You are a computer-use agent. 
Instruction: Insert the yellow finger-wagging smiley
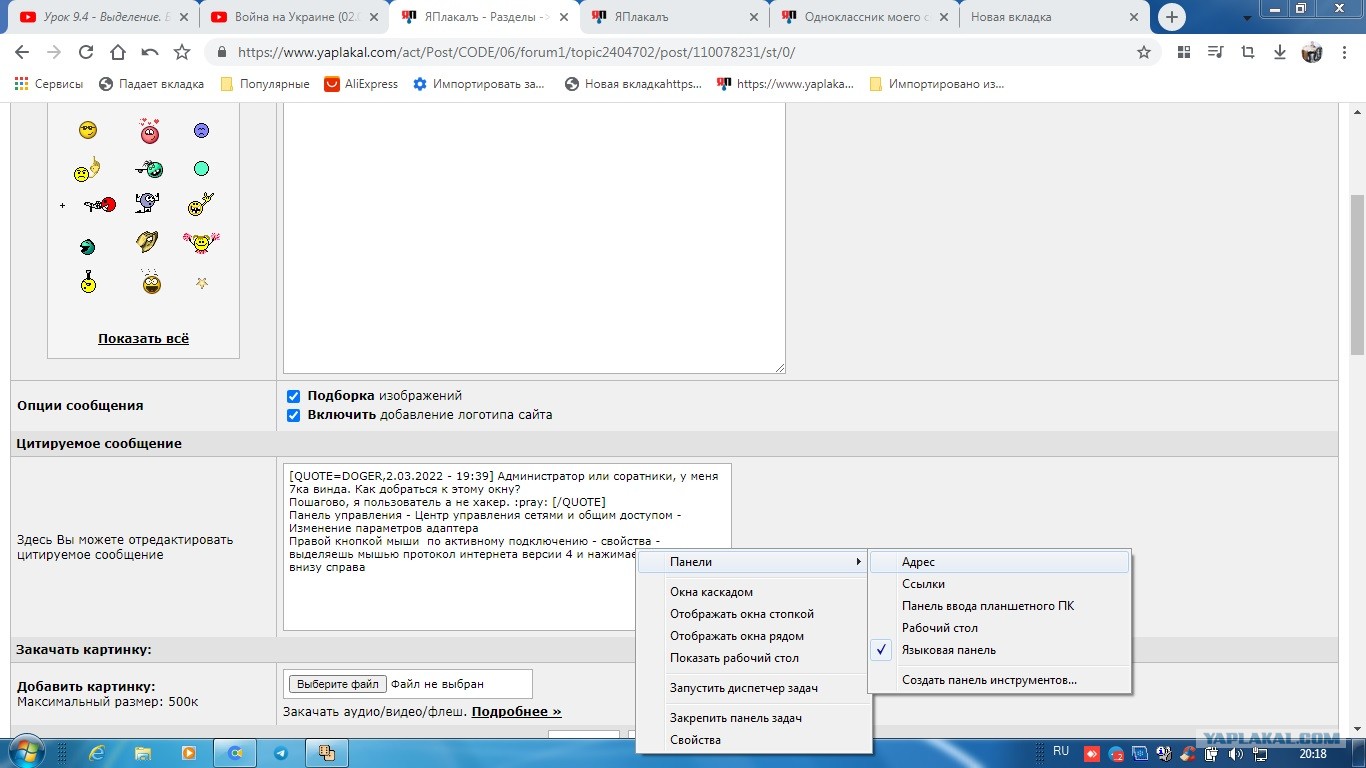[87, 170]
